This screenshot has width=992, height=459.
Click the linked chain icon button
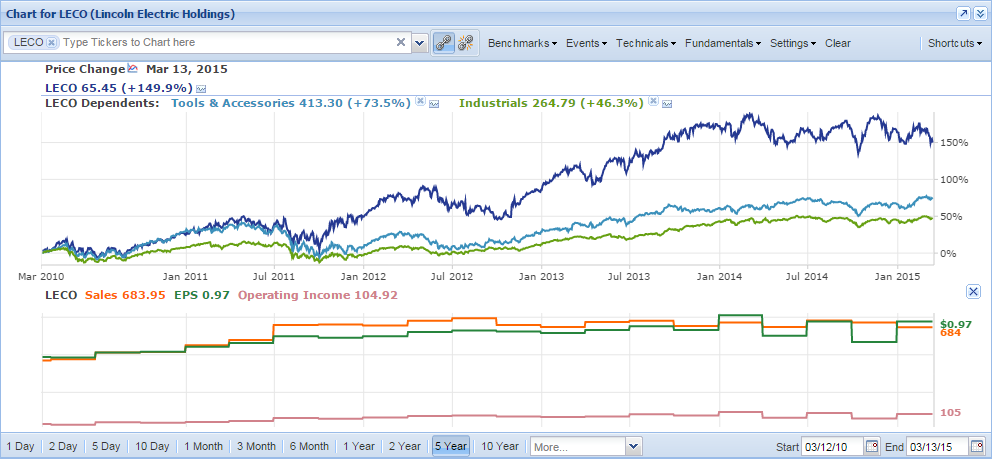[443, 43]
